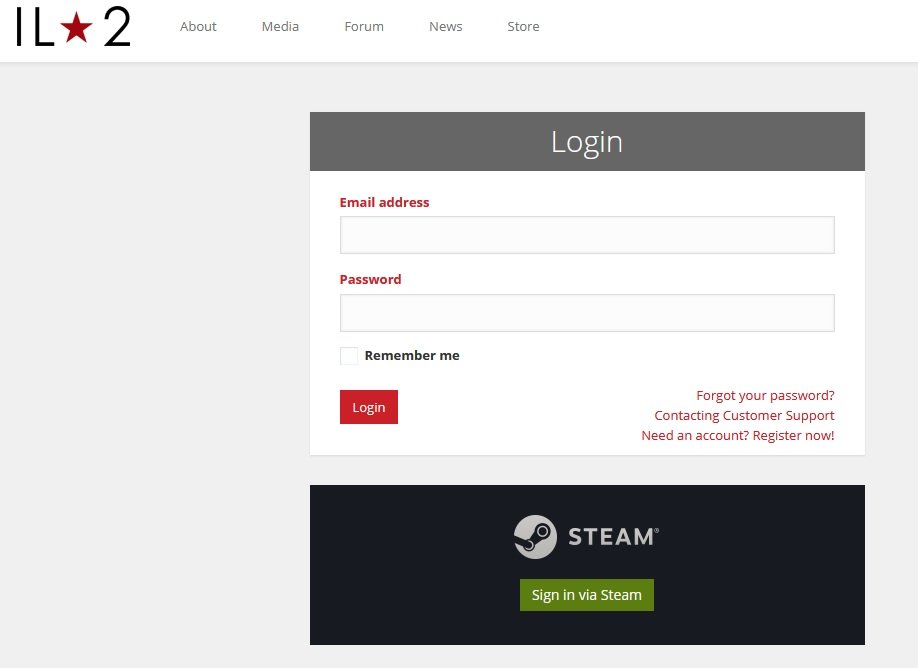Click the Remember me label text

(x=412, y=355)
